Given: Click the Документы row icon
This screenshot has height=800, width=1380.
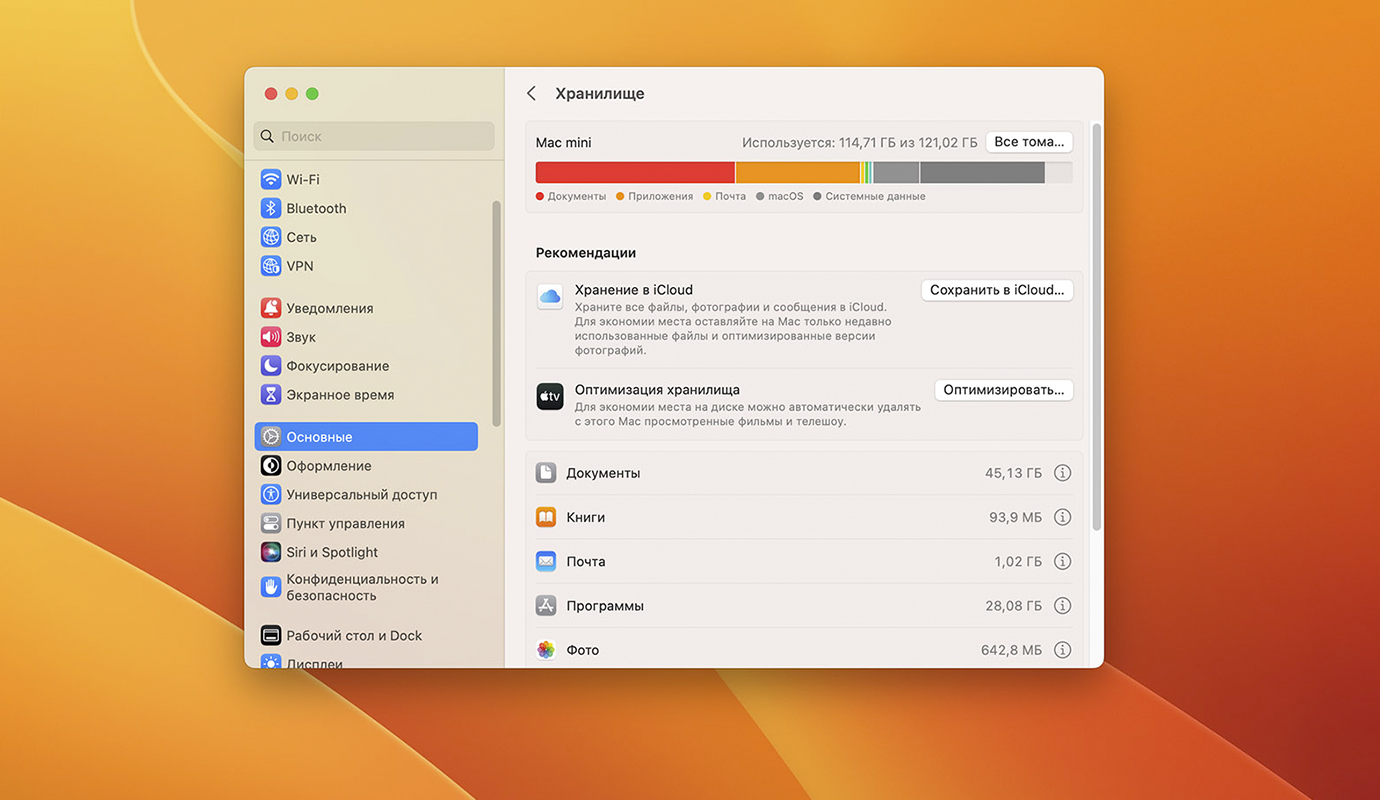Looking at the screenshot, I should coord(546,473).
